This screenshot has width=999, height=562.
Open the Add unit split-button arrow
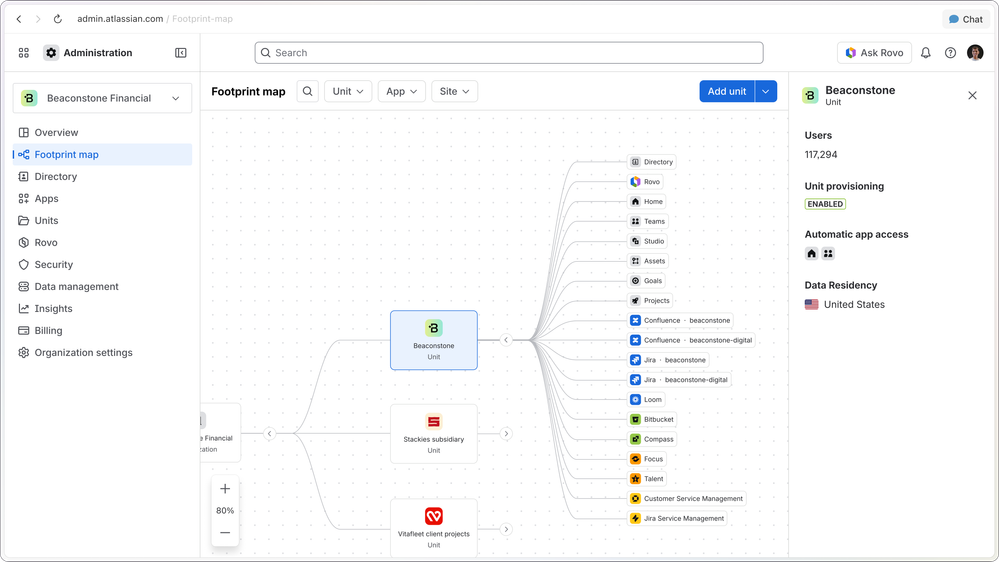[x=766, y=91]
